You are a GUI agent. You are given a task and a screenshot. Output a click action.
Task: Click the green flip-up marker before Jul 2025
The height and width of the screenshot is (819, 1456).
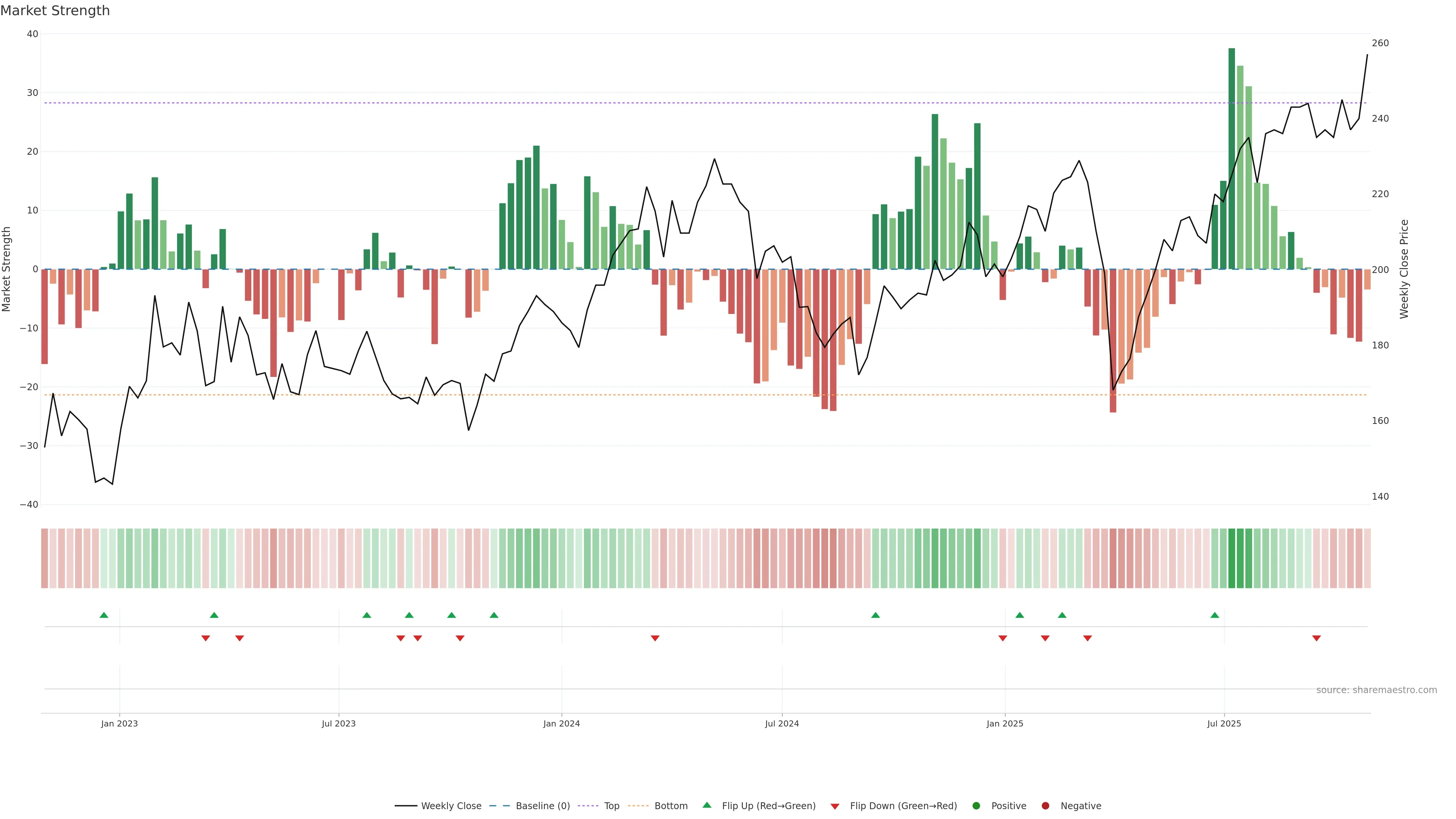tap(1214, 615)
